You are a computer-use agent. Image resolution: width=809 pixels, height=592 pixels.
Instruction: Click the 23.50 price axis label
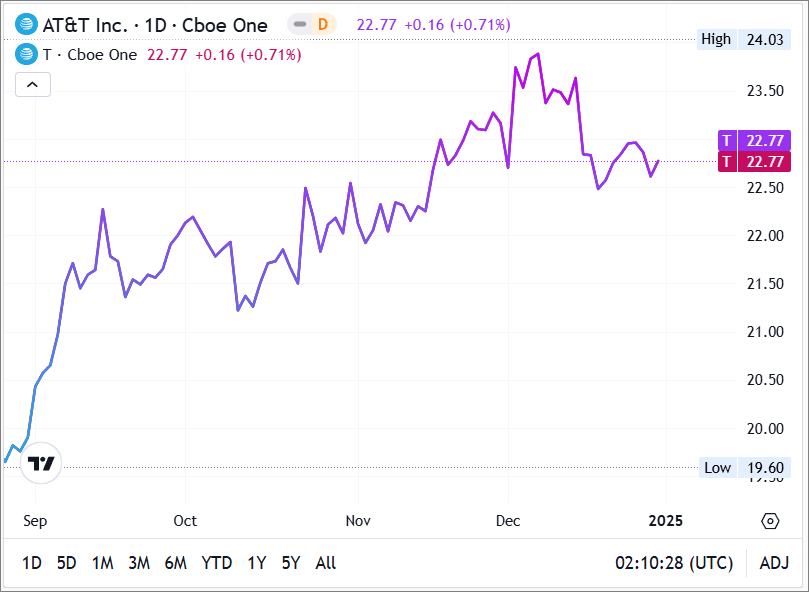pos(765,91)
